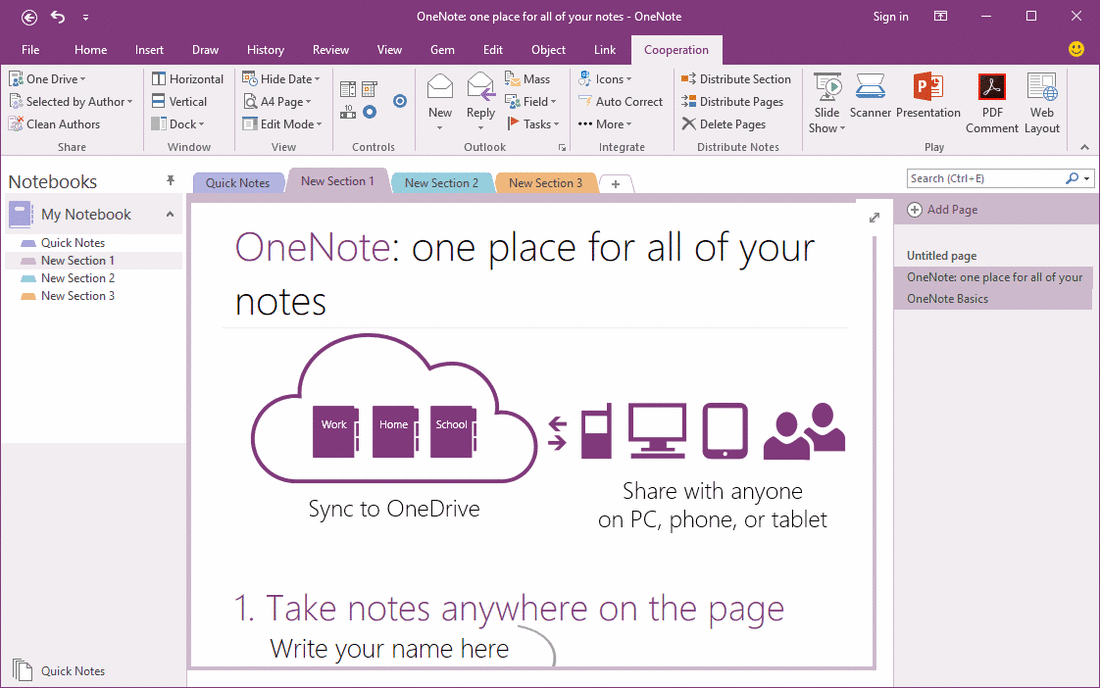Click the Back arrow in the title bar
This screenshot has width=1100, height=688.
point(29,17)
